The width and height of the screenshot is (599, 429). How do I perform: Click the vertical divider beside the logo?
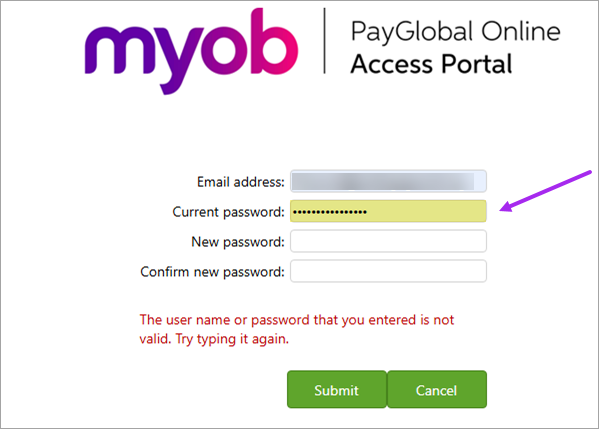click(x=325, y=40)
